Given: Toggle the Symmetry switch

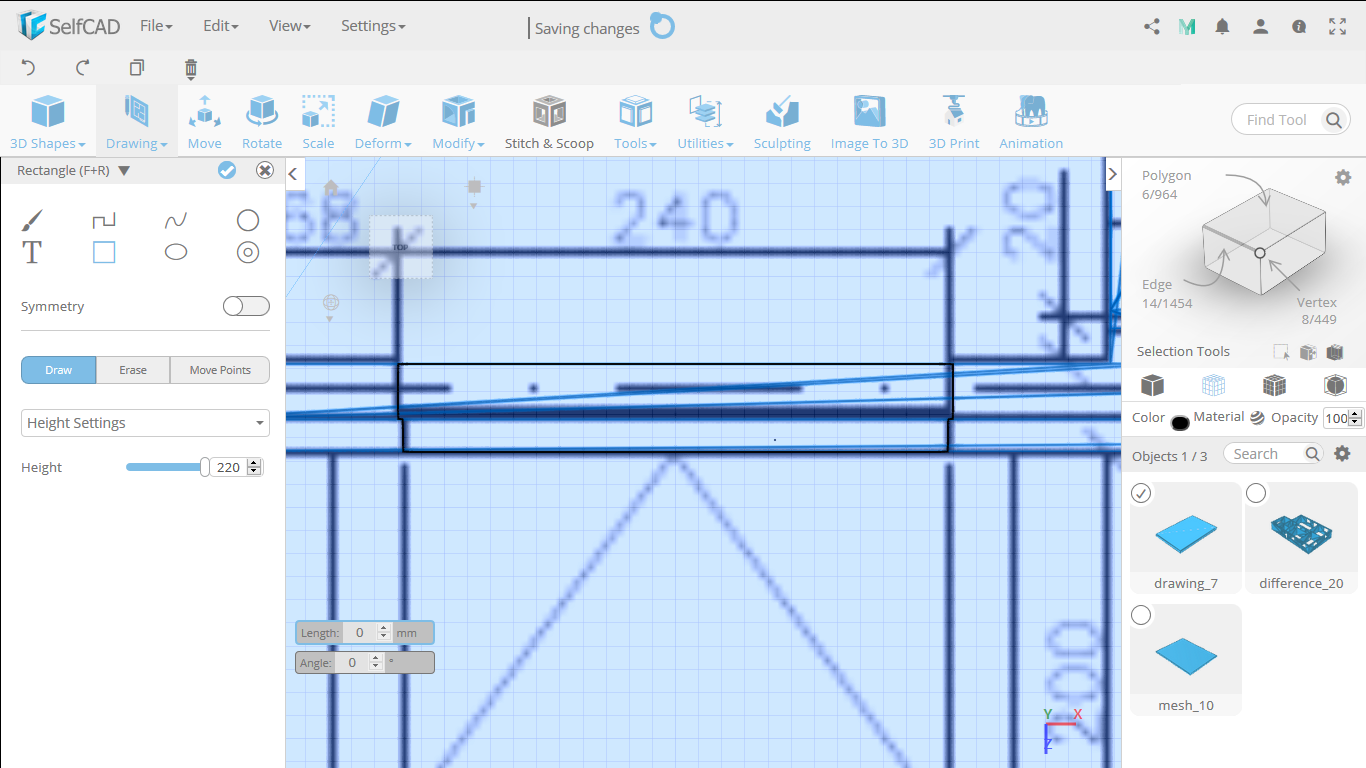Looking at the screenshot, I should 246,306.
